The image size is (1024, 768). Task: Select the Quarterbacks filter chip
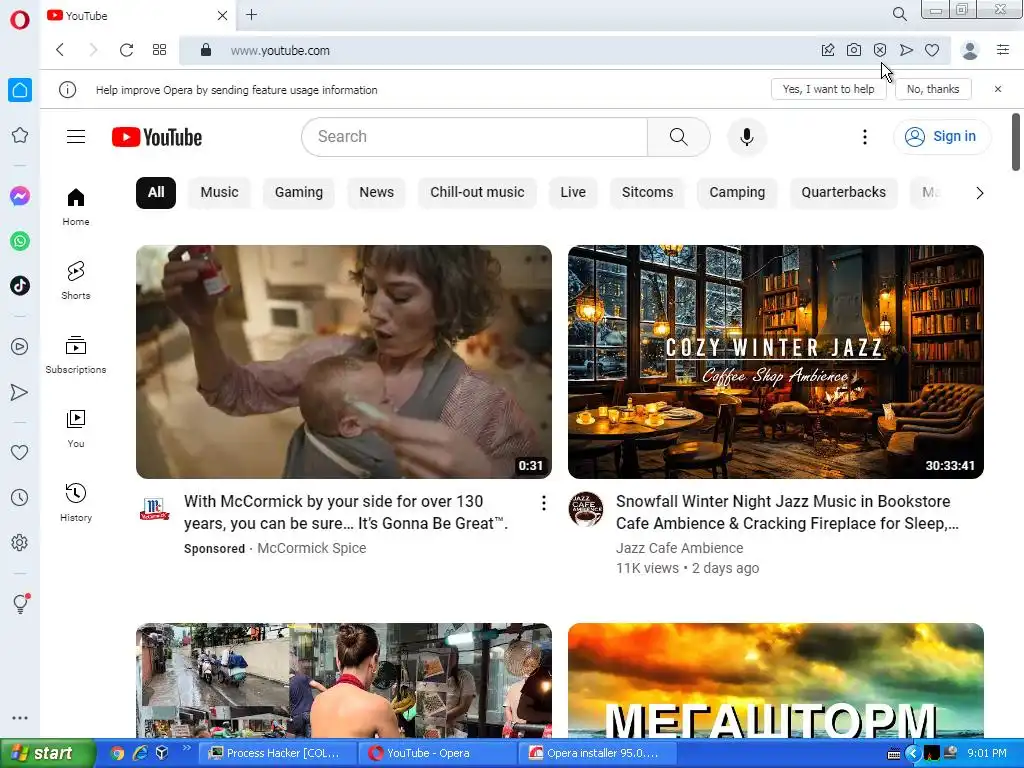coord(843,193)
